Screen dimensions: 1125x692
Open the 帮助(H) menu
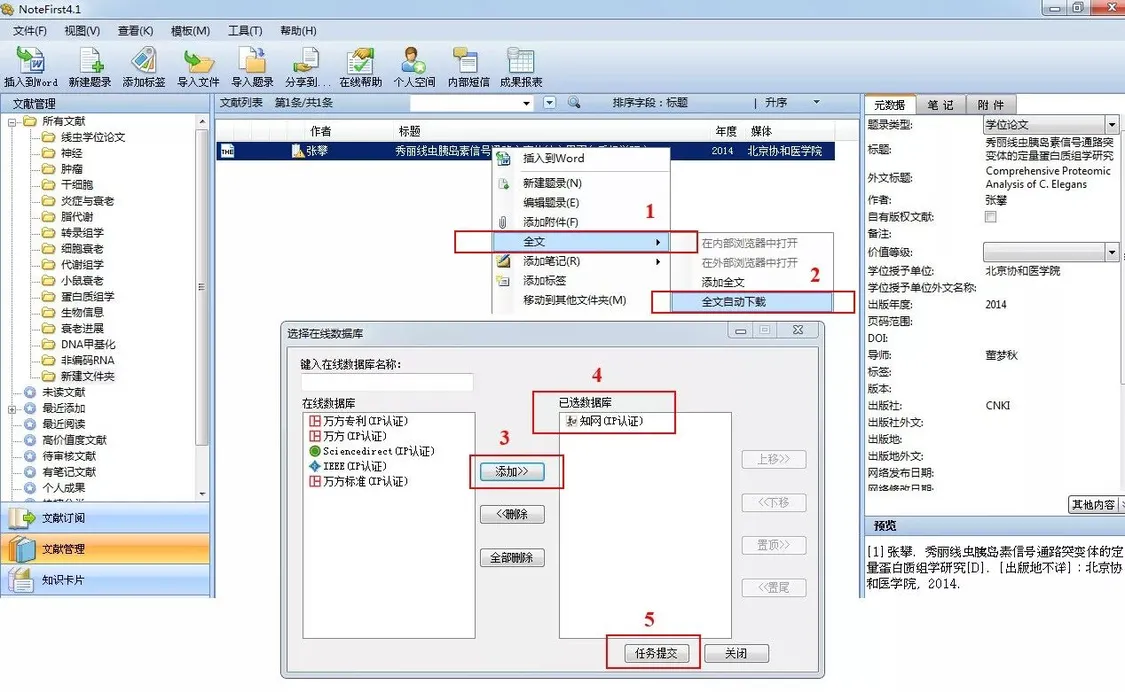pos(298,31)
